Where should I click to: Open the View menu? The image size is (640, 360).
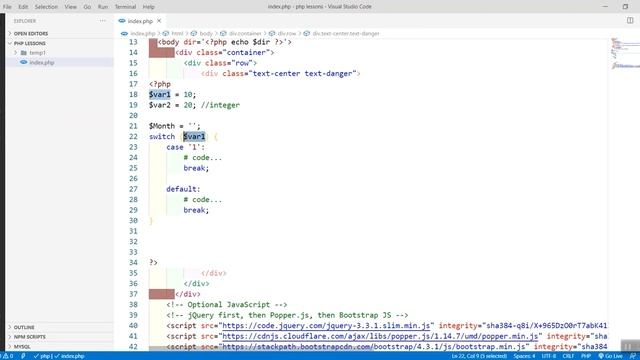pos(70,7)
